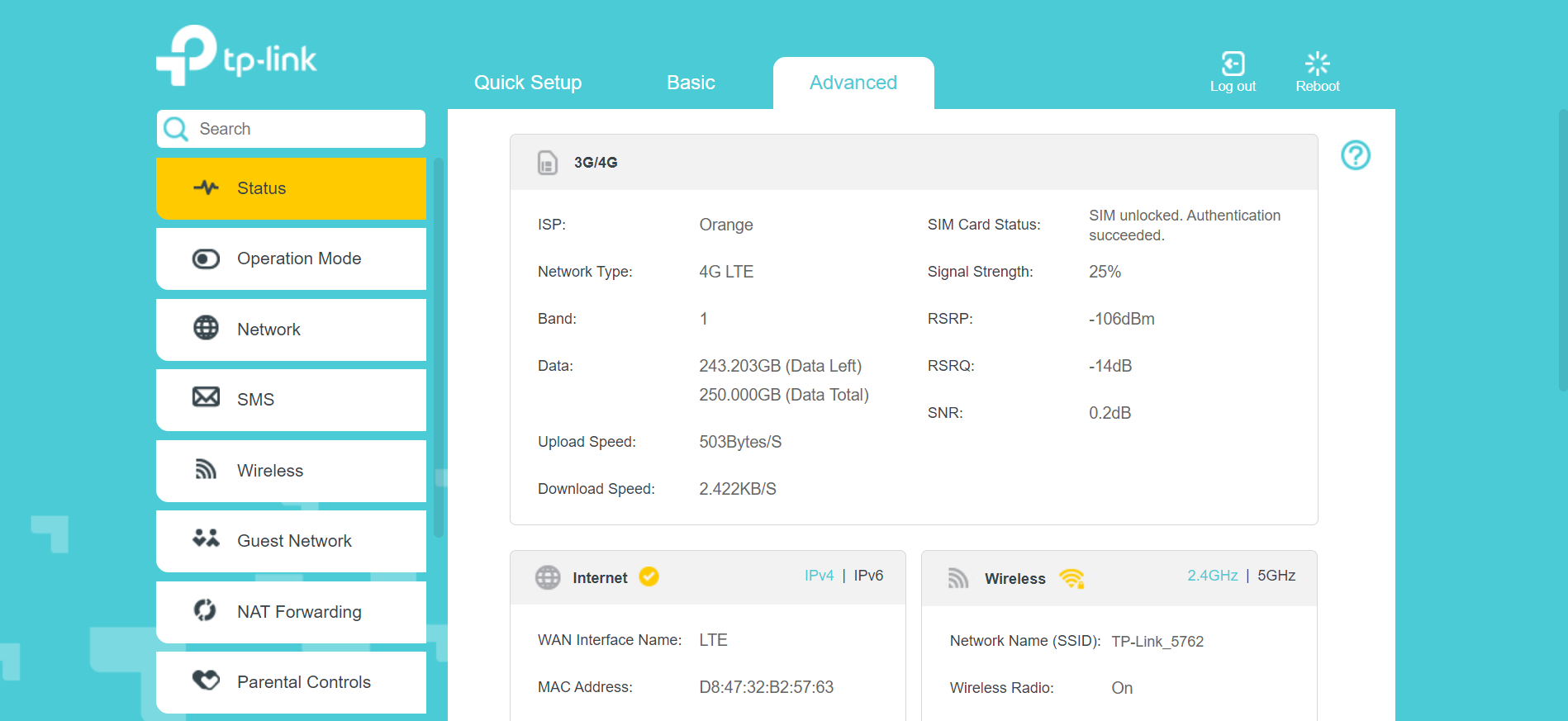1568x721 pixels.
Task: Click the 2.422KB/S download speed value
Action: [738, 489]
